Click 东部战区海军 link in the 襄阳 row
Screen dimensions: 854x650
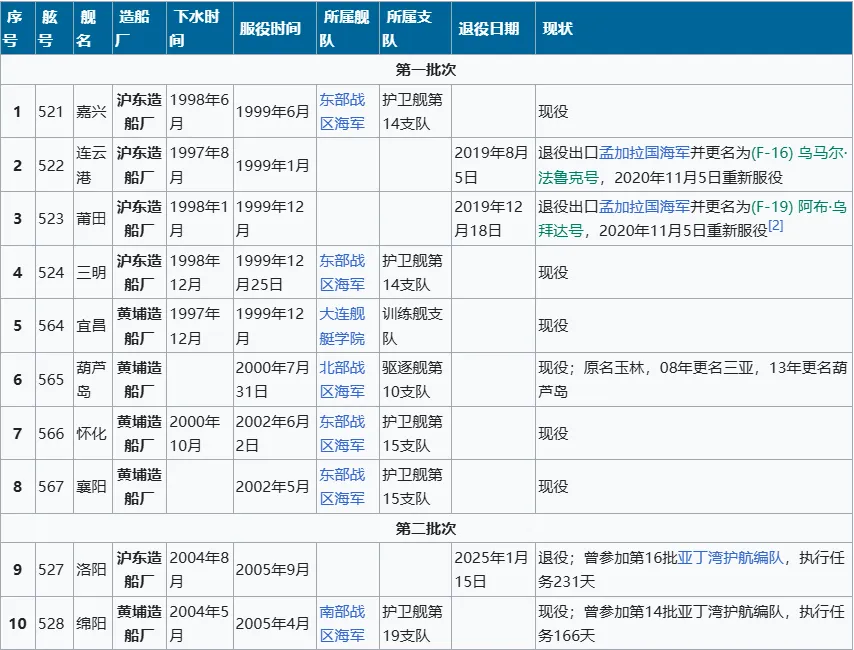342,486
